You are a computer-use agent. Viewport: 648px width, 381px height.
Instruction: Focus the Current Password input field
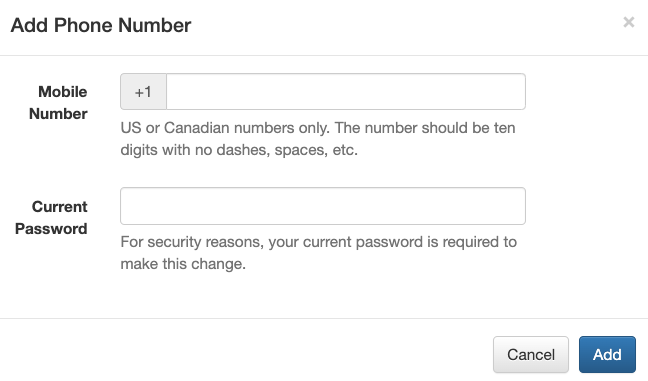click(x=323, y=206)
